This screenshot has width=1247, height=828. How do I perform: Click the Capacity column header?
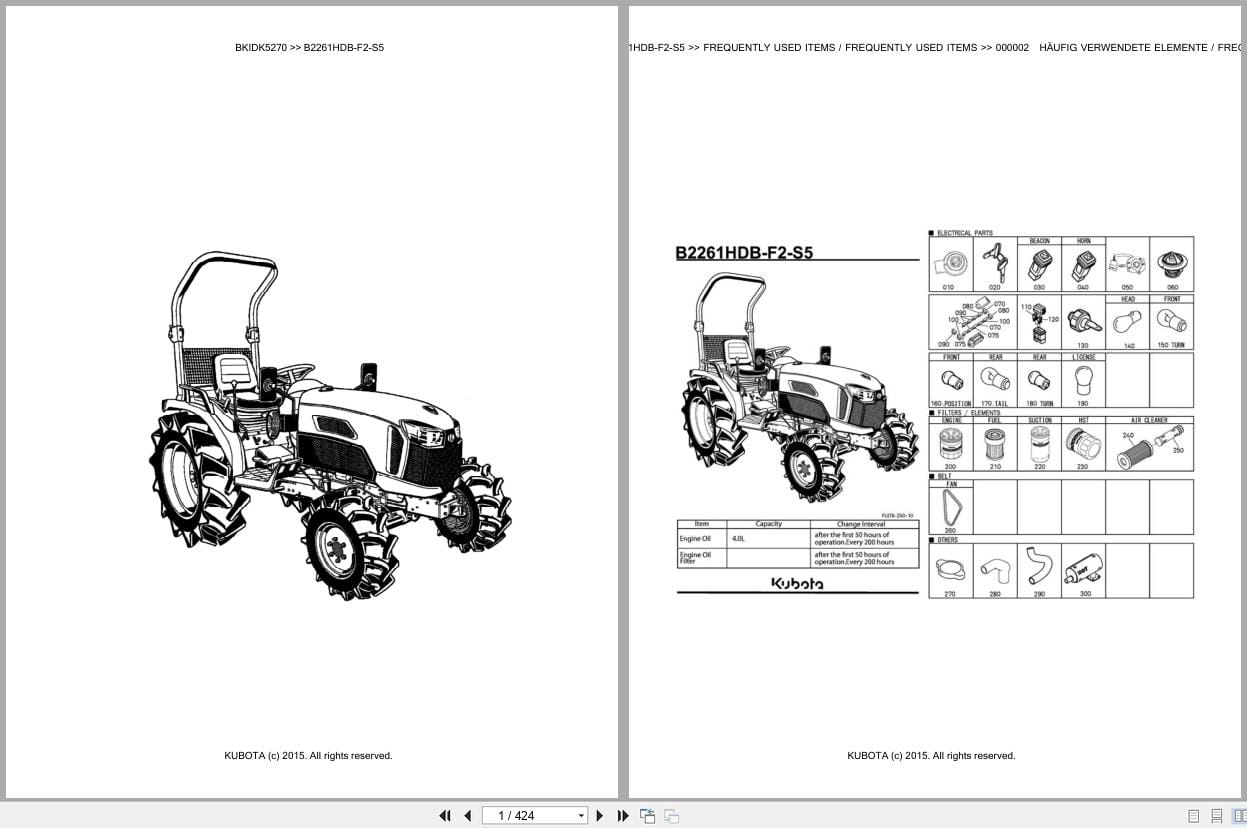pyautogui.click(x=768, y=524)
